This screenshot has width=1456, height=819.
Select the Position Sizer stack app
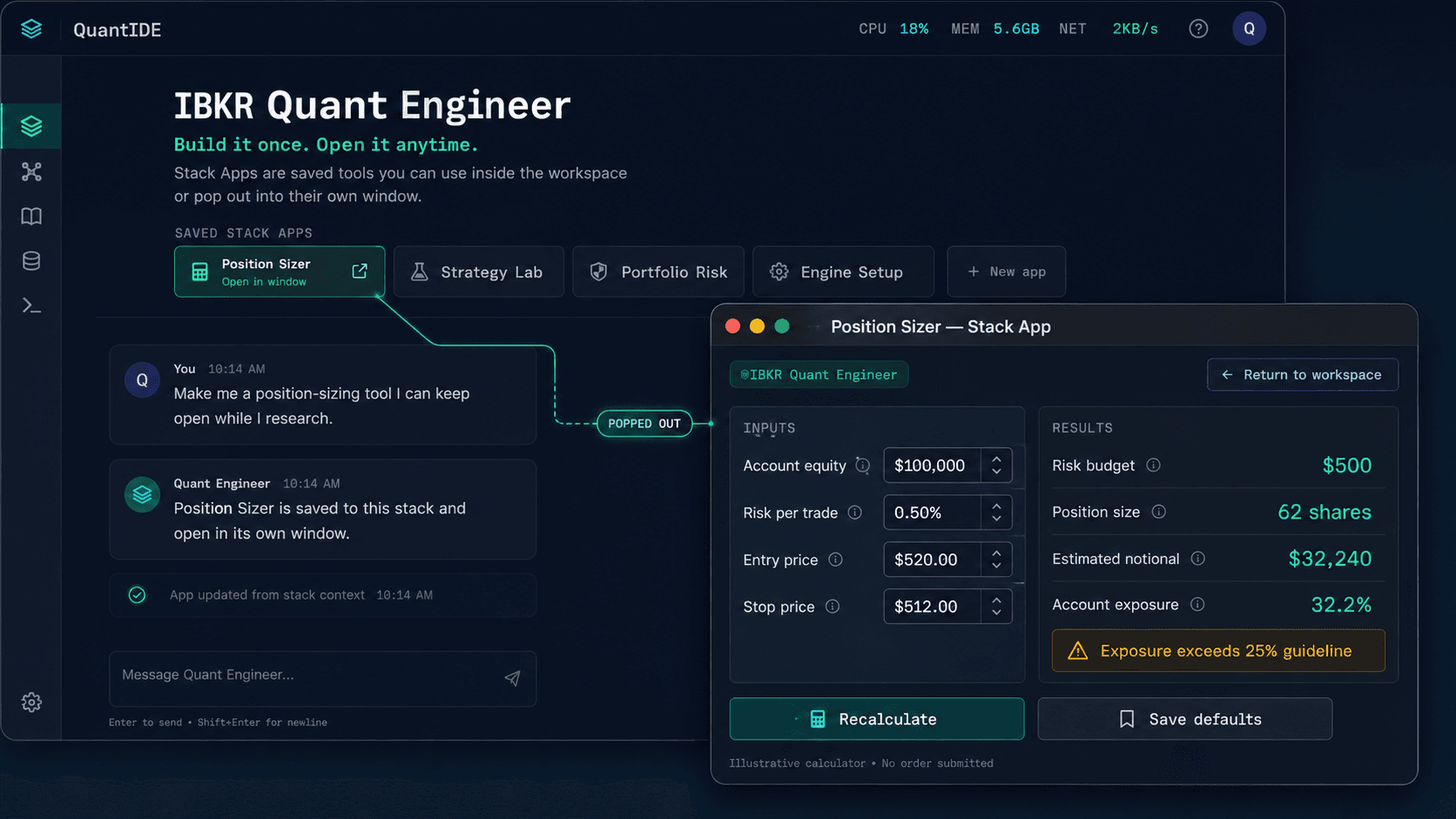(x=280, y=272)
